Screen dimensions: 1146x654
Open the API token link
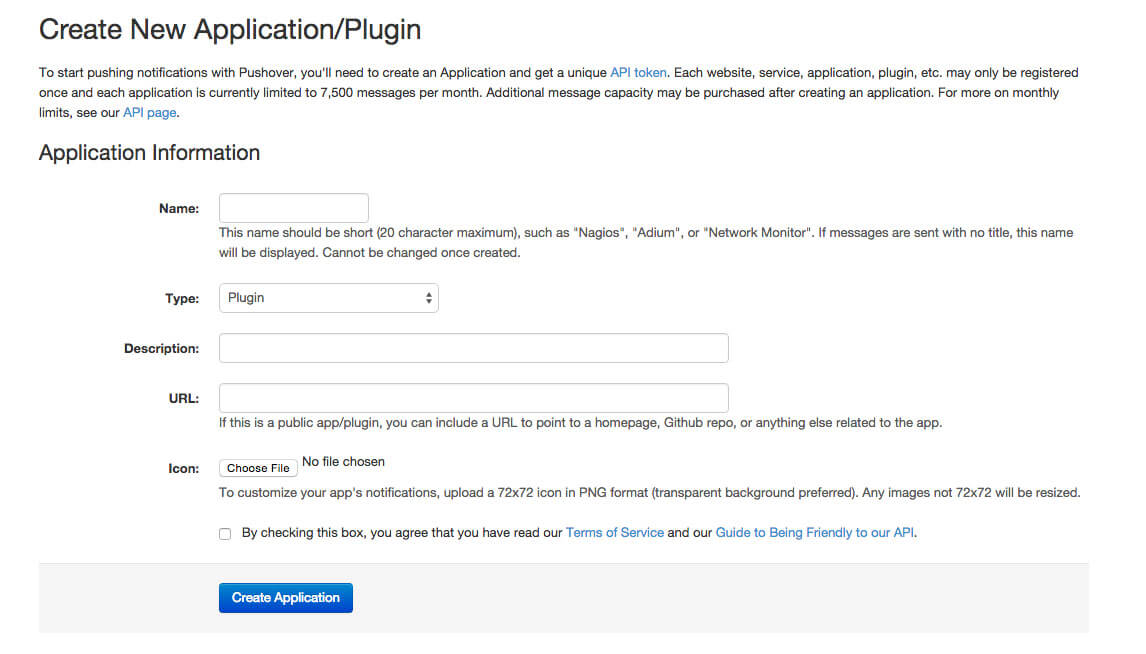pos(638,73)
